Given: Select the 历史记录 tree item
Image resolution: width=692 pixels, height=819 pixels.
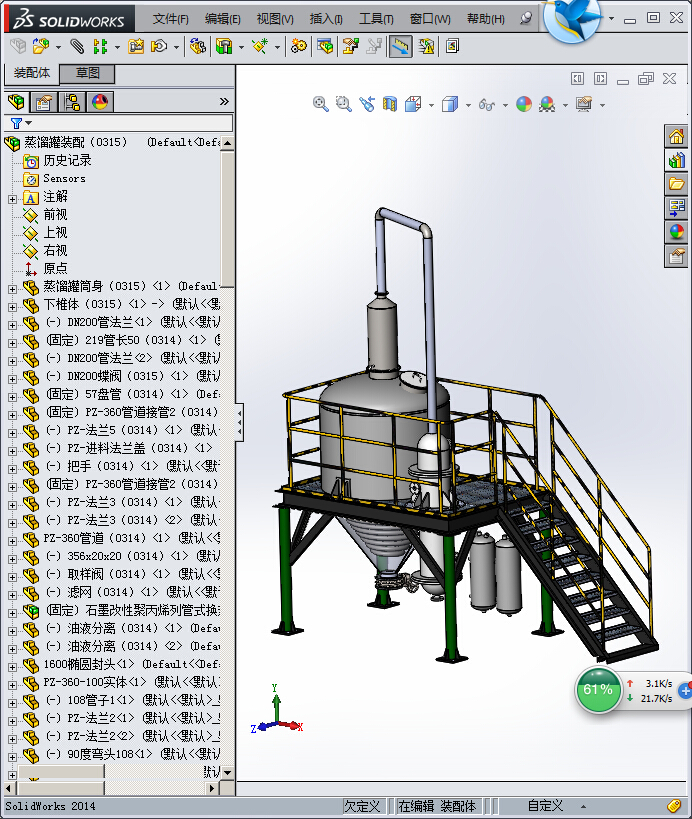Looking at the screenshot, I should [x=67, y=161].
